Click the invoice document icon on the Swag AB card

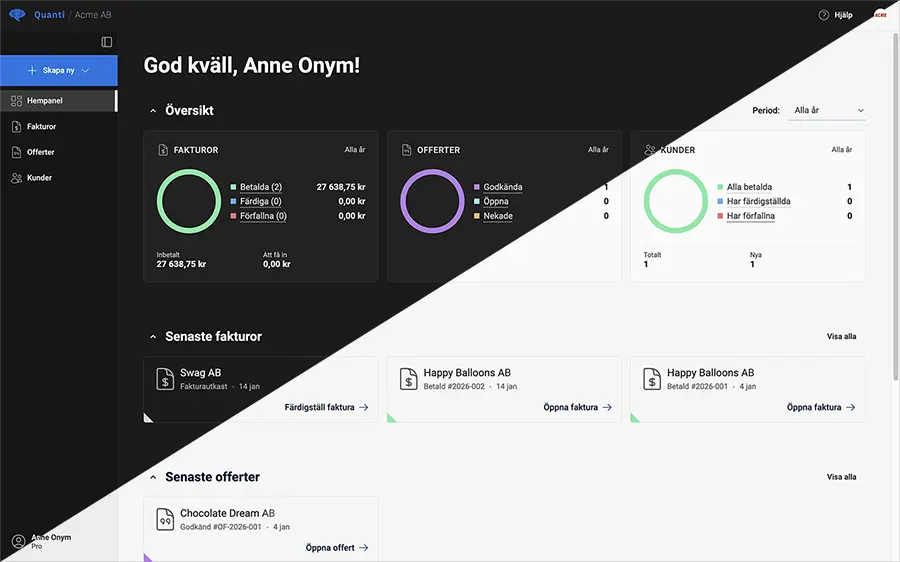pos(165,379)
